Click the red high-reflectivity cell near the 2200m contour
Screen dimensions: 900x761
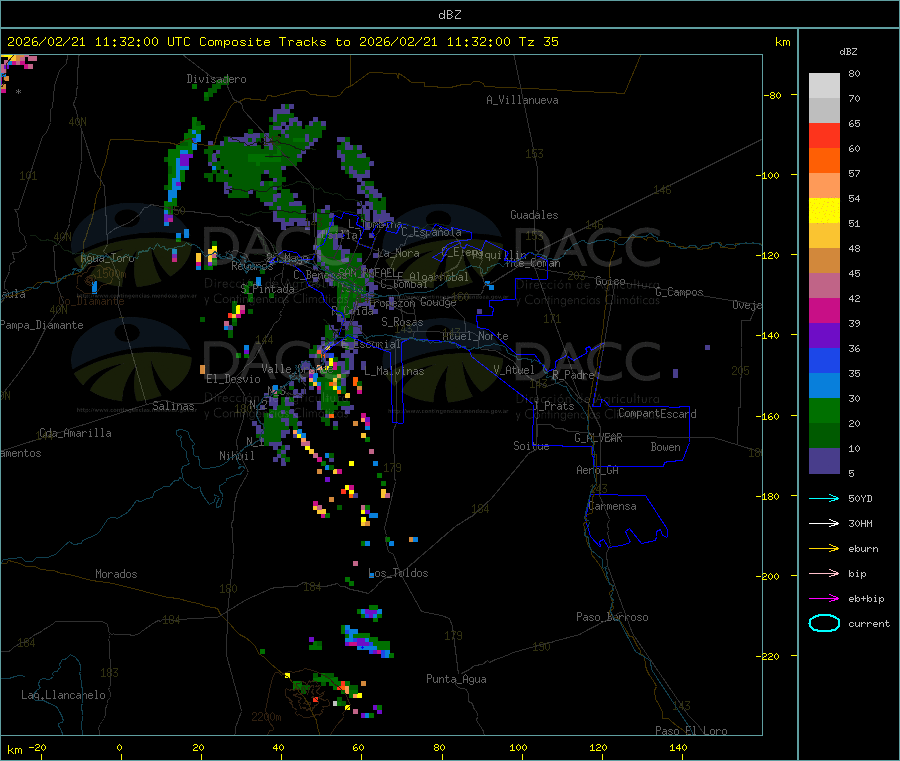pyautogui.click(x=316, y=700)
